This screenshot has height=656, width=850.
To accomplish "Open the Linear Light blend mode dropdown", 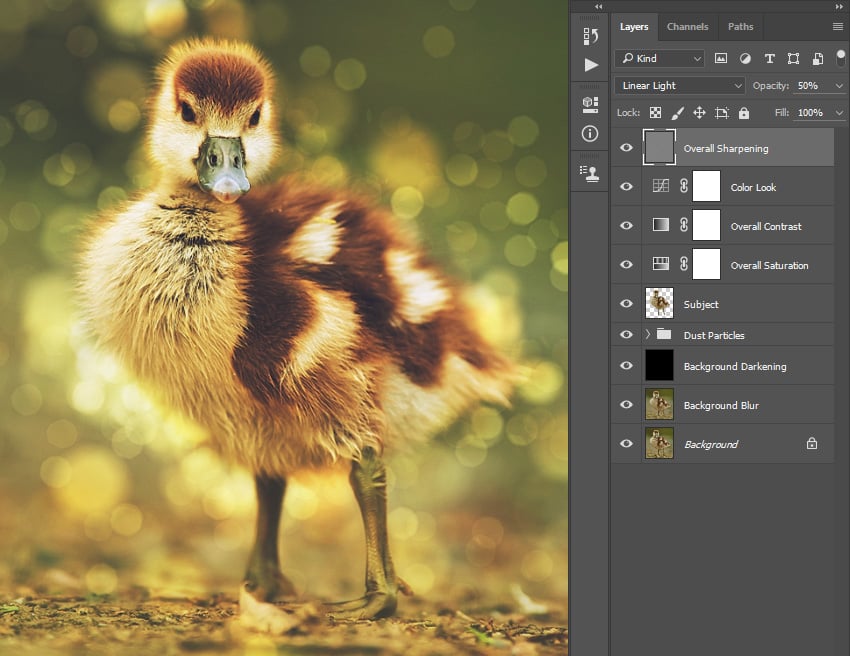I will click(x=679, y=85).
